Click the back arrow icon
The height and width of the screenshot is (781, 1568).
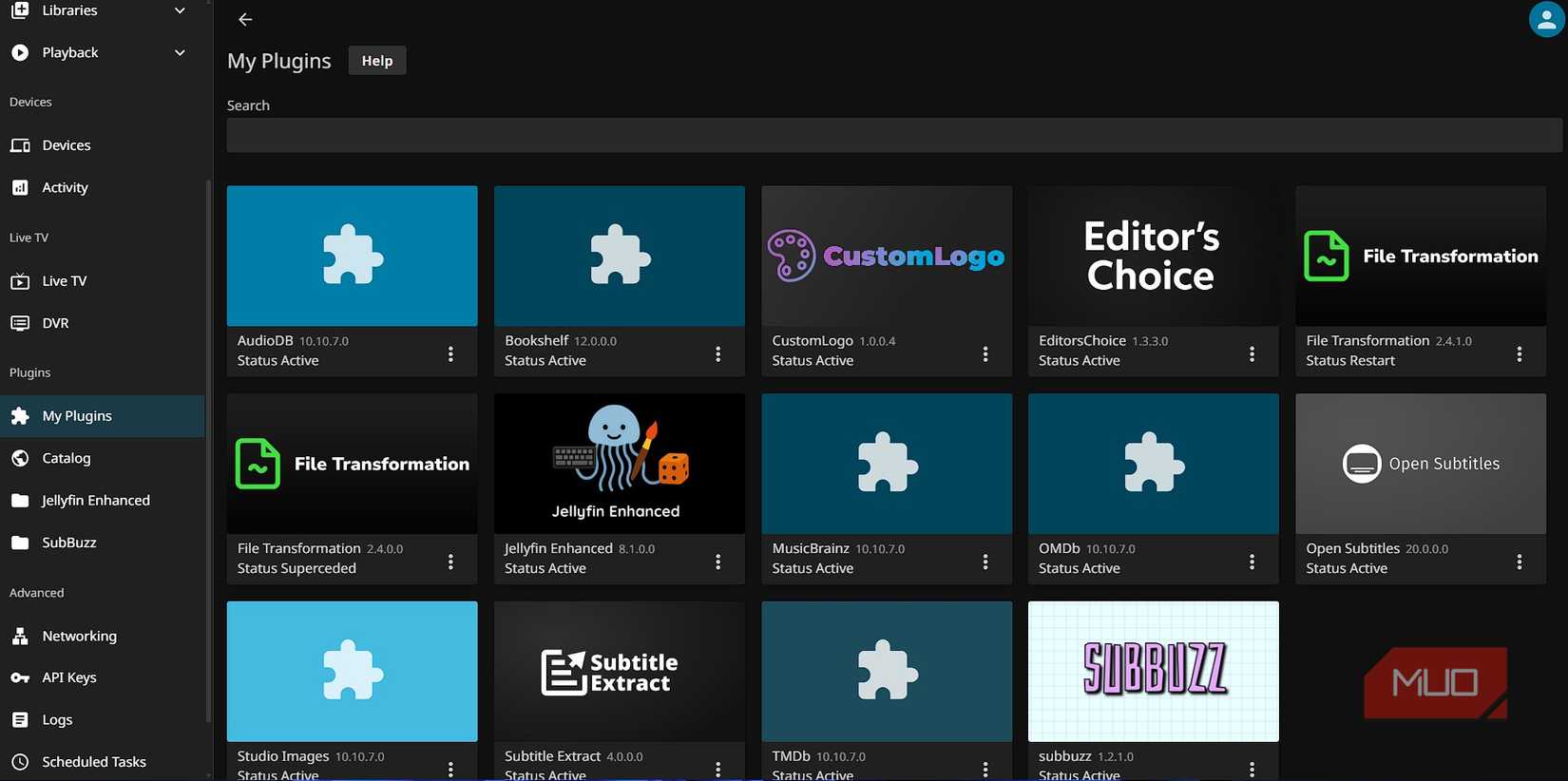point(245,19)
